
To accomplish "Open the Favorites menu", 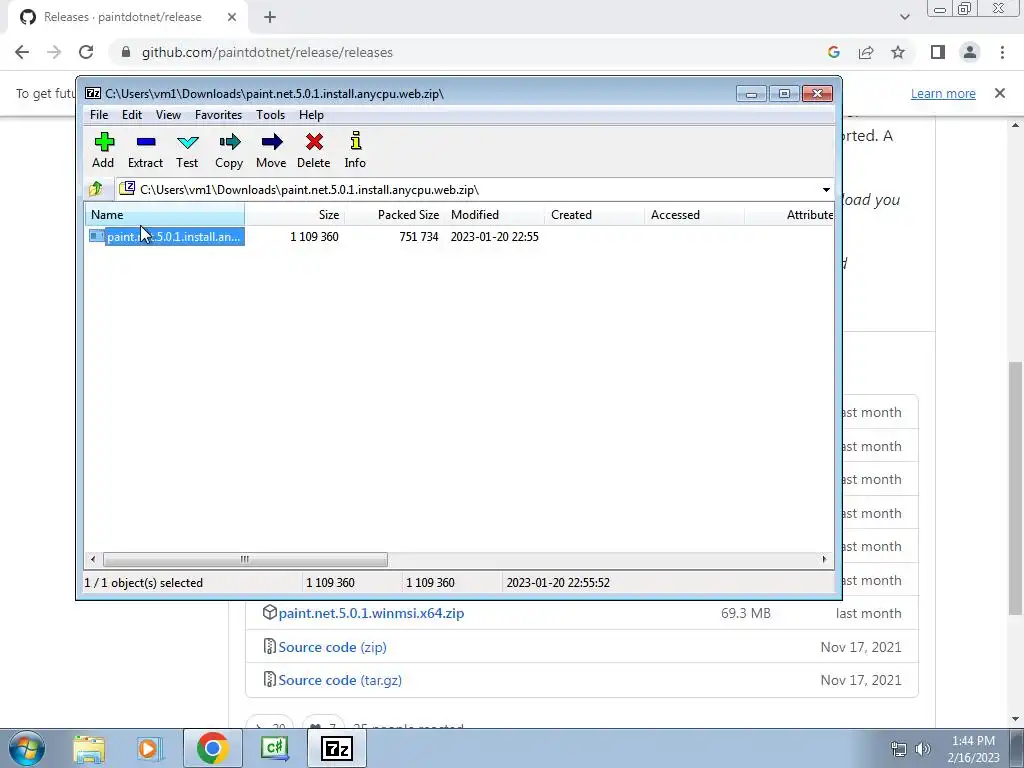I will [x=218, y=115].
